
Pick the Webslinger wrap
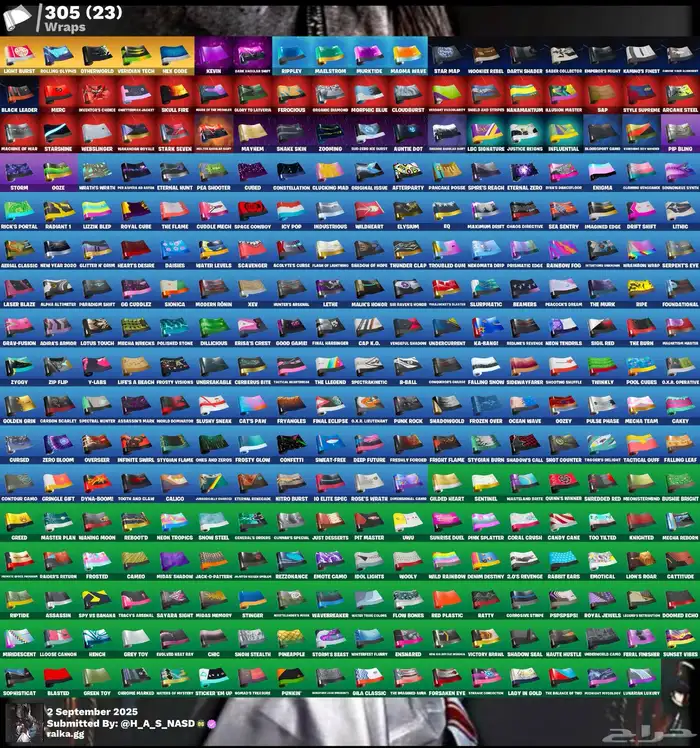(x=97, y=134)
